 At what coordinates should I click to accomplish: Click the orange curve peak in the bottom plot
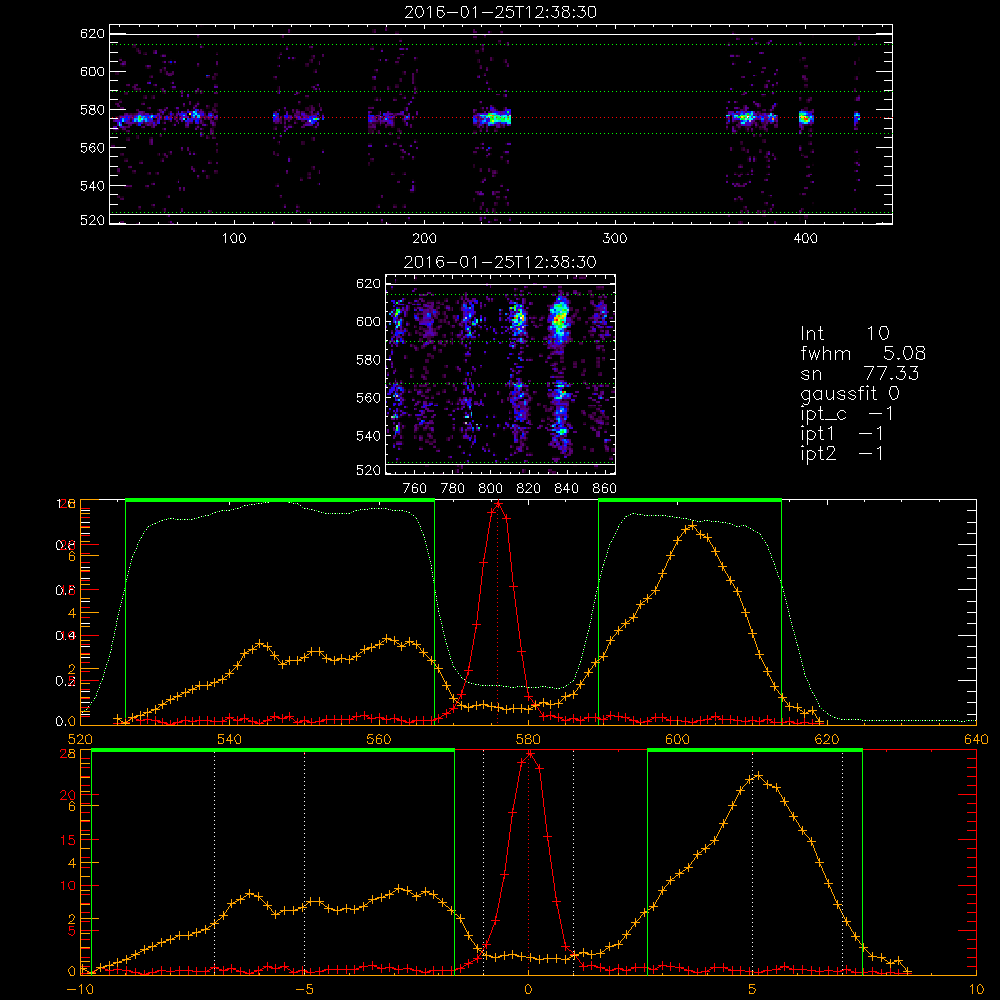pyautogui.click(x=757, y=776)
